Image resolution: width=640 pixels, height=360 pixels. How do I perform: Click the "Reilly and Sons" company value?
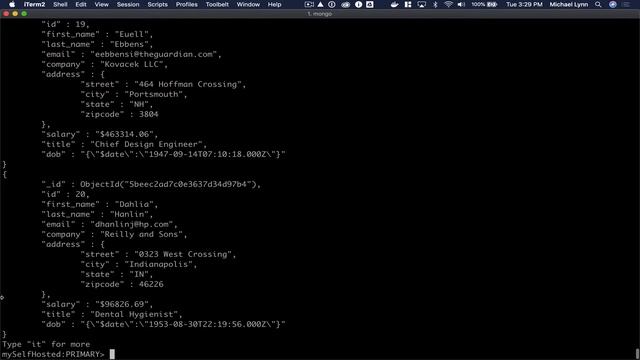point(142,234)
